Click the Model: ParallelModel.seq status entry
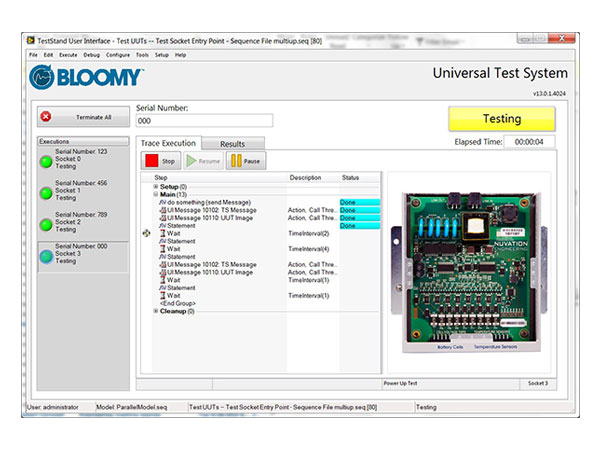Screen dimensions: 600x450 point(131,407)
